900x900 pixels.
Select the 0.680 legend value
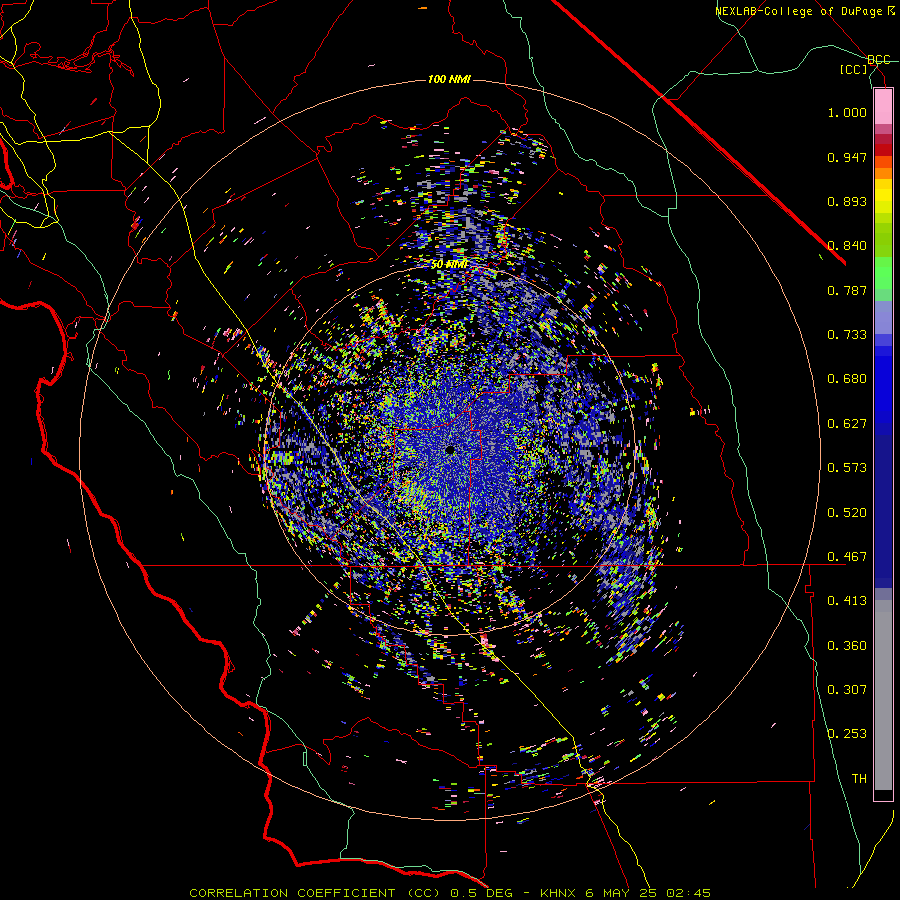click(x=847, y=379)
